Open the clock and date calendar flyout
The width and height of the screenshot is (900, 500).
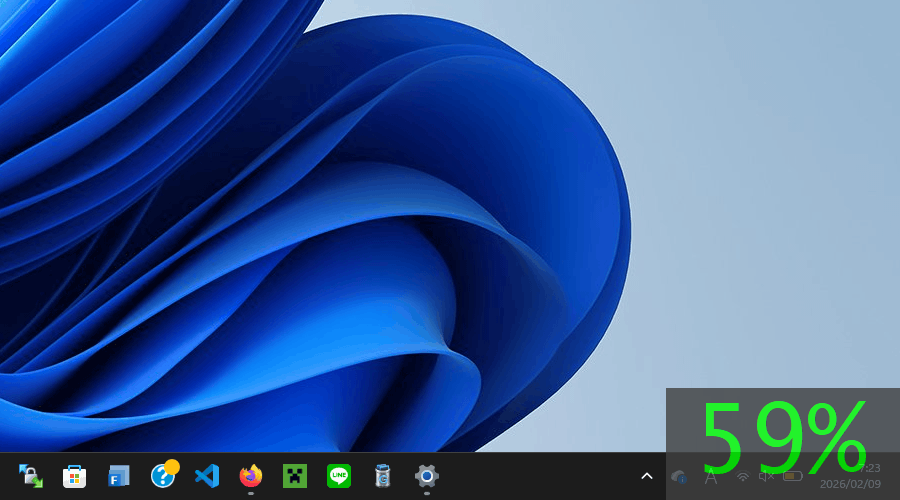850,476
